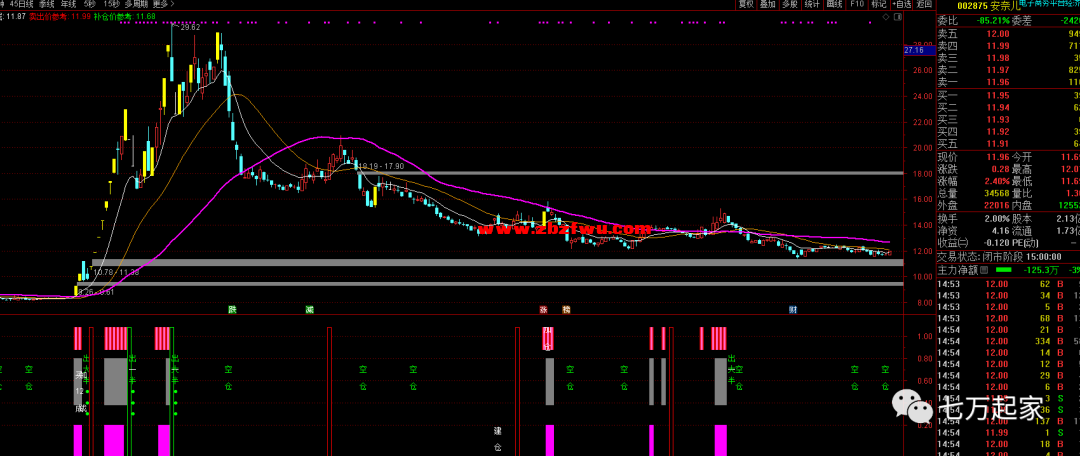Select the 多周期 multi-period tab
The image size is (1080, 456).
136,5
